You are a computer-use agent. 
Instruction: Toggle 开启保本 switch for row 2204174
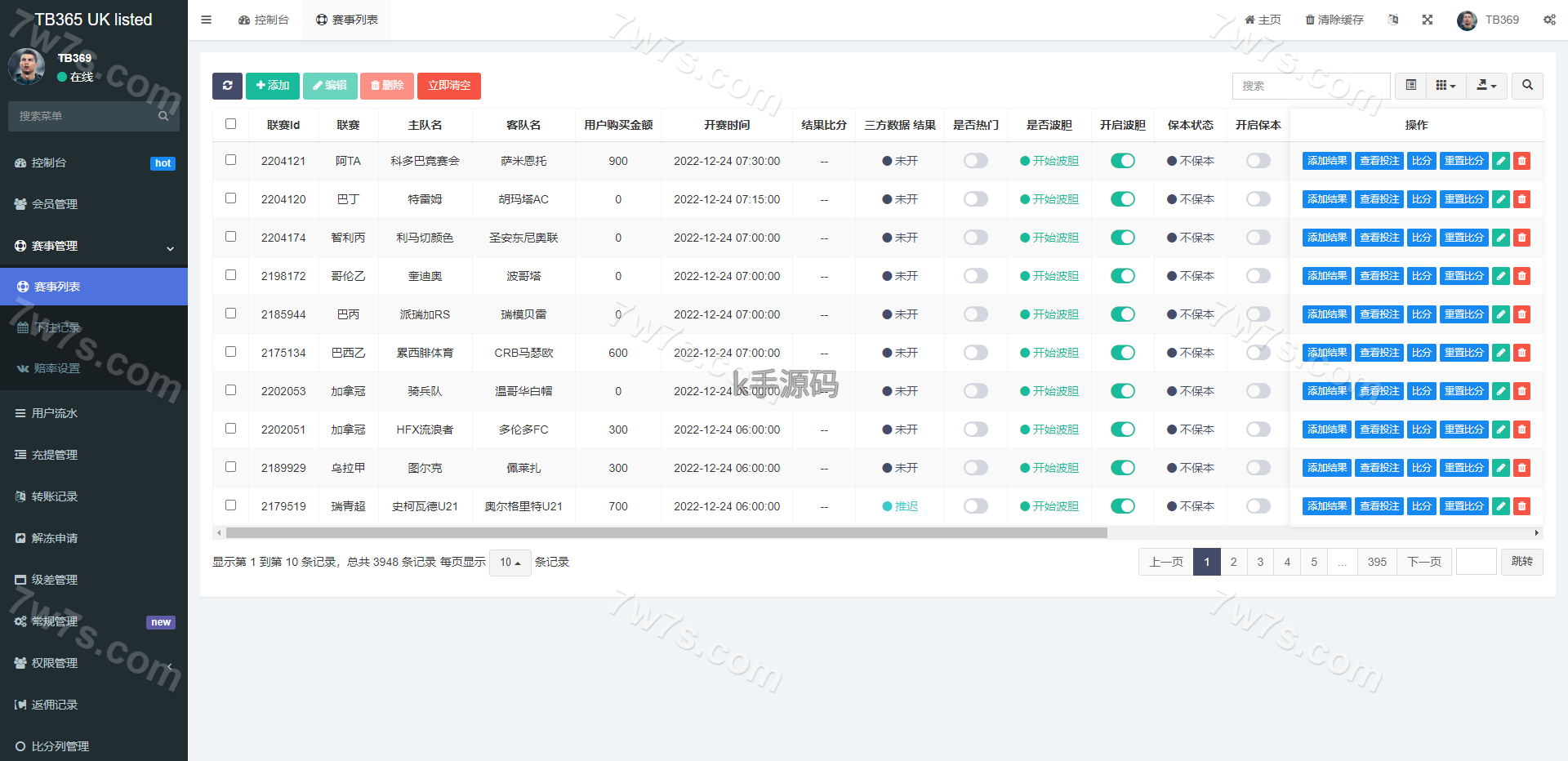pyautogui.click(x=1258, y=238)
